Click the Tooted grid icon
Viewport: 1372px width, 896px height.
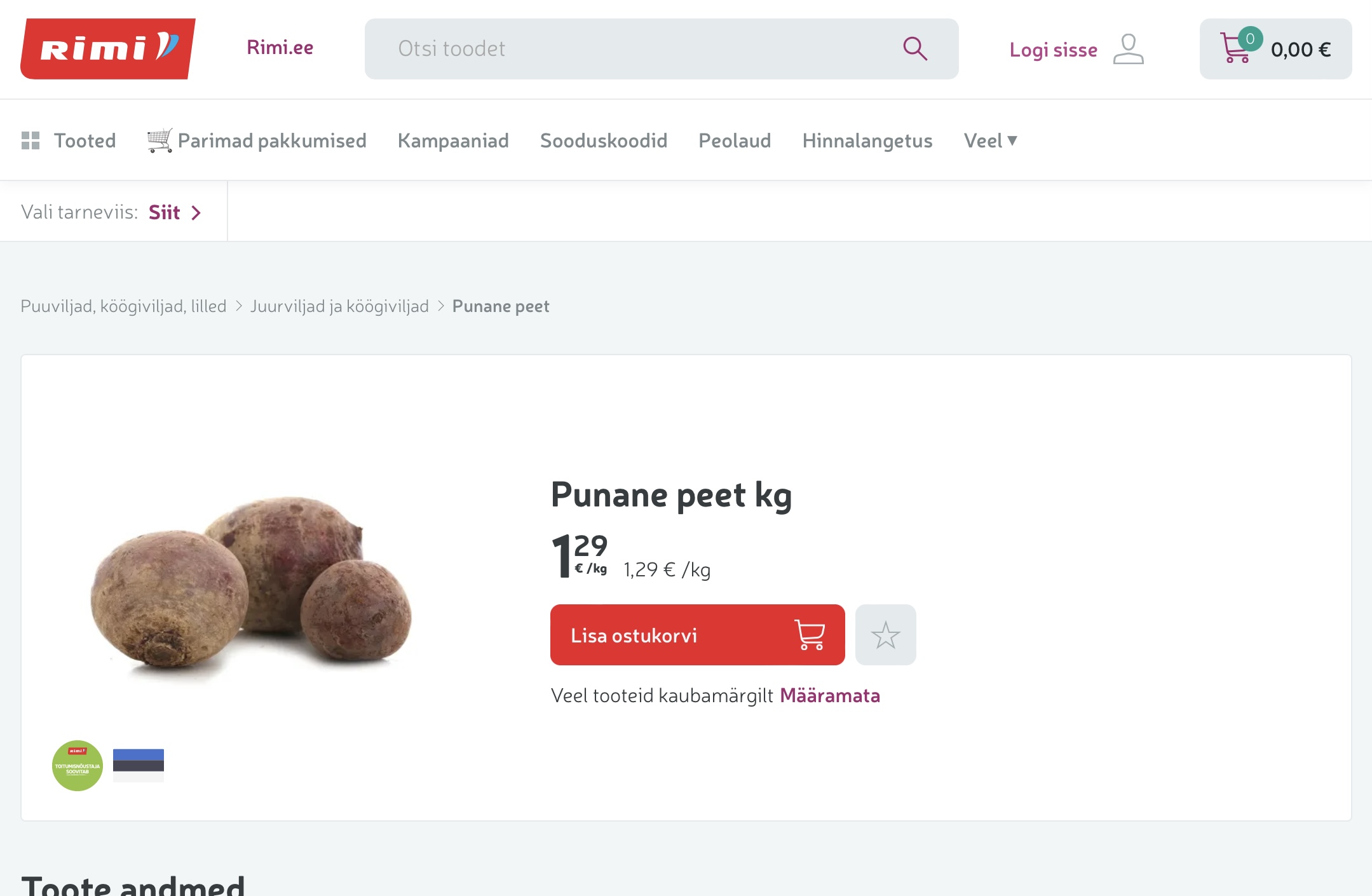[x=31, y=140]
